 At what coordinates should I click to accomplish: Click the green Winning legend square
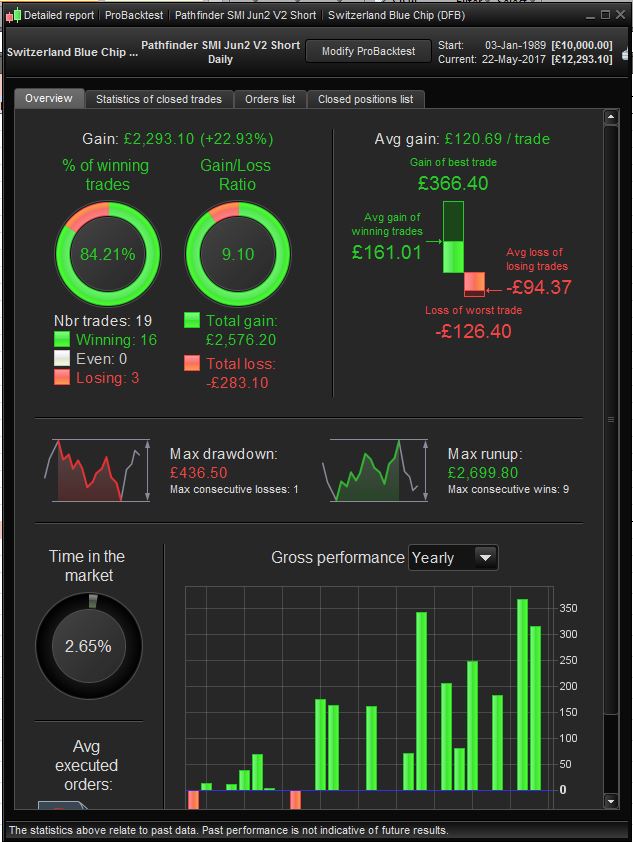point(62,339)
